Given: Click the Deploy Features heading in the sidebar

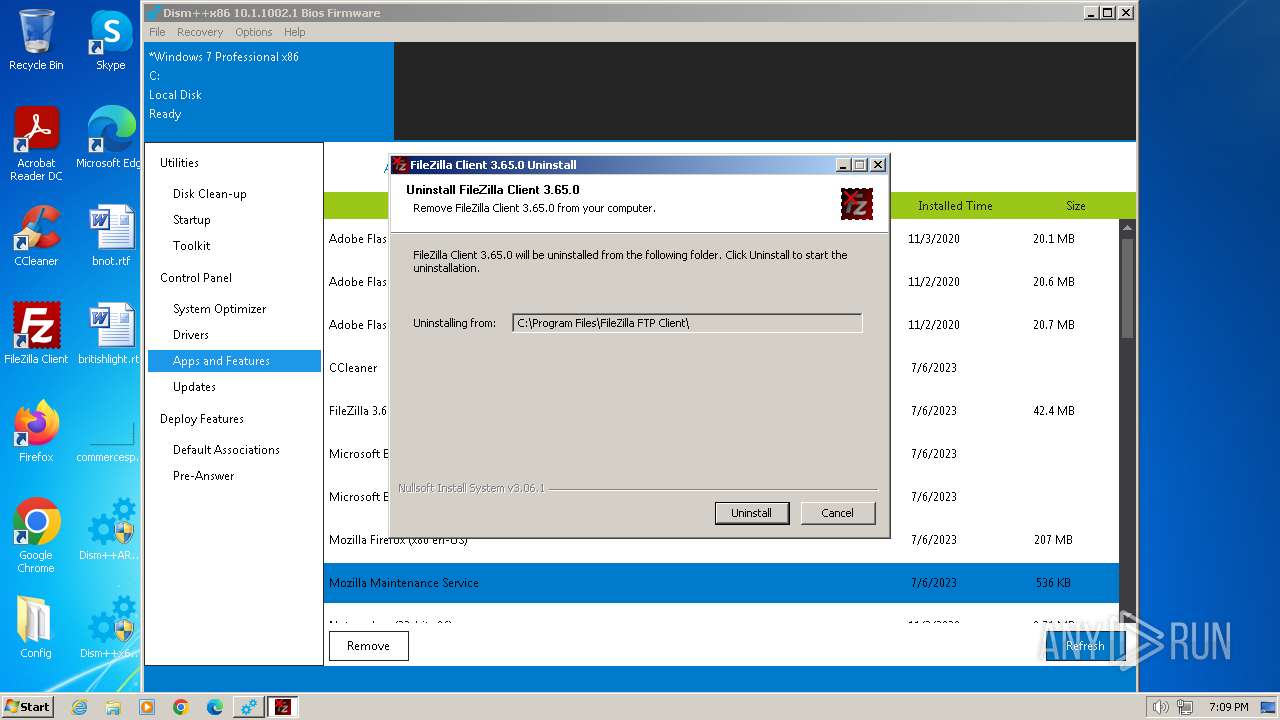Looking at the screenshot, I should [202, 419].
